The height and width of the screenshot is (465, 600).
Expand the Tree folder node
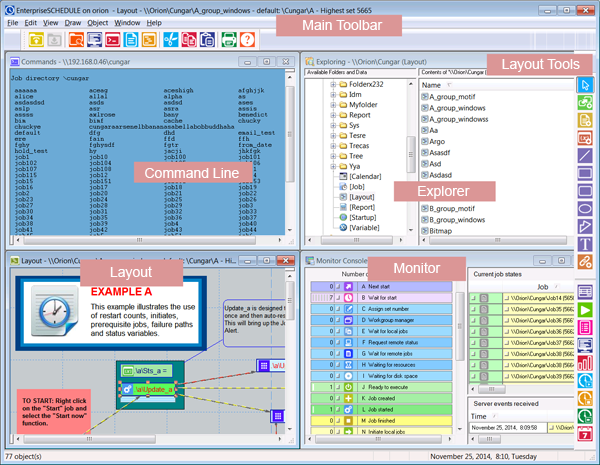(333, 156)
